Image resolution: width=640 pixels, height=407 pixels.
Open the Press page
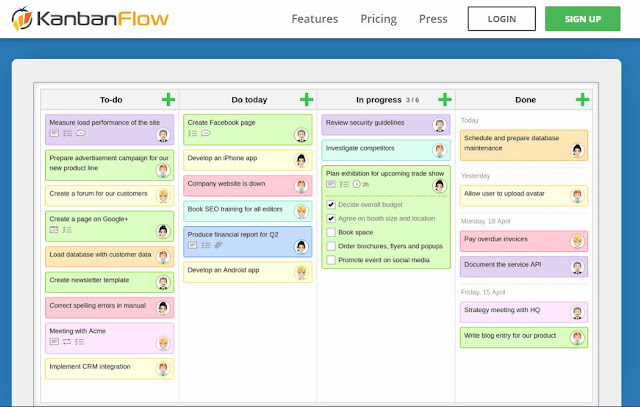[433, 19]
